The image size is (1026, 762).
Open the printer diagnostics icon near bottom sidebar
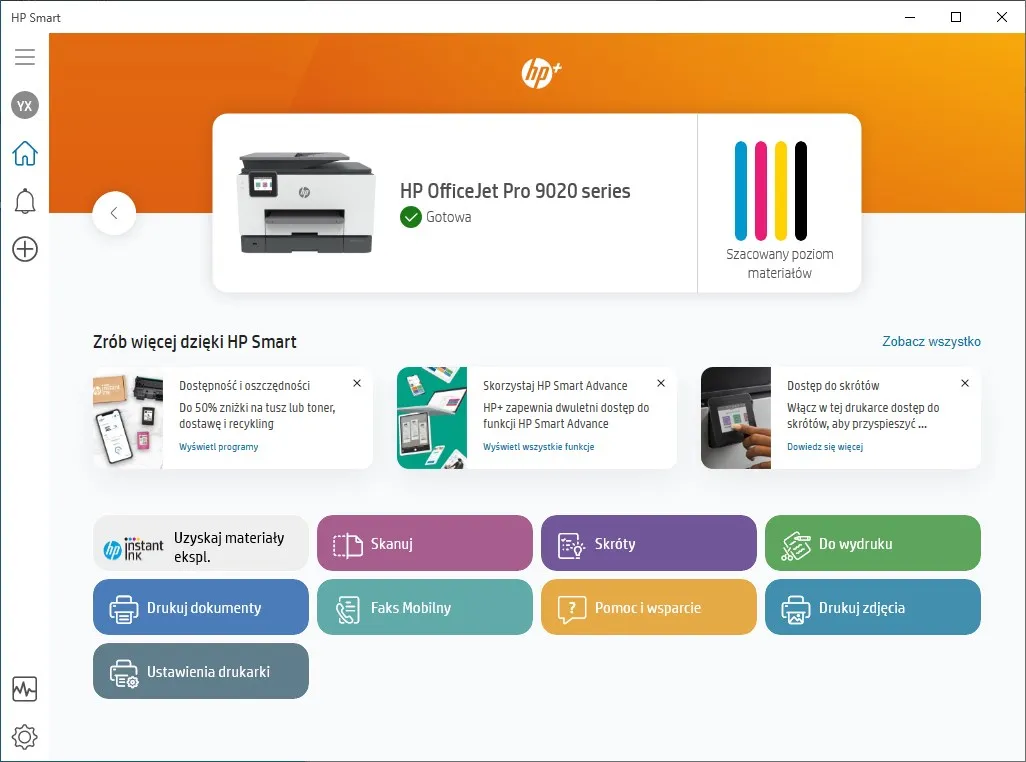click(24, 689)
